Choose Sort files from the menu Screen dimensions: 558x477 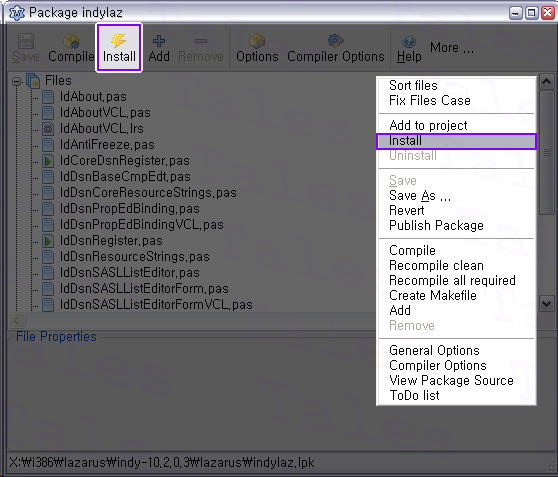coord(456,85)
